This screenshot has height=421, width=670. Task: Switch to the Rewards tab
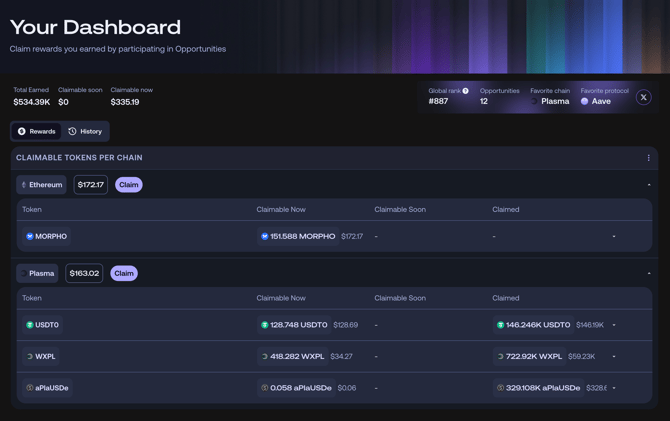coord(36,131)
